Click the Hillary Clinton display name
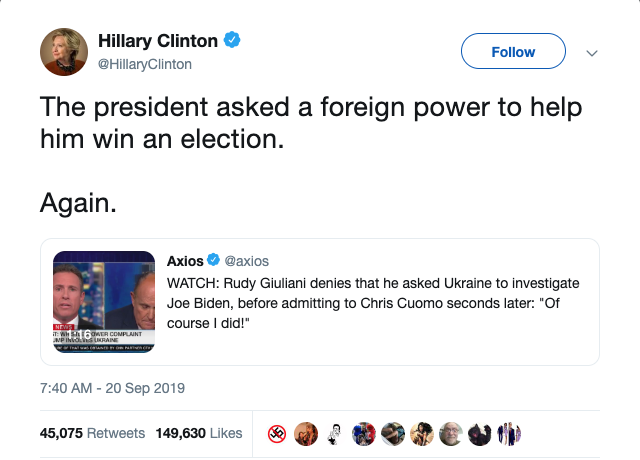This screenshot has height=460, width=640. pyautogui.click(x=157, y=41)
